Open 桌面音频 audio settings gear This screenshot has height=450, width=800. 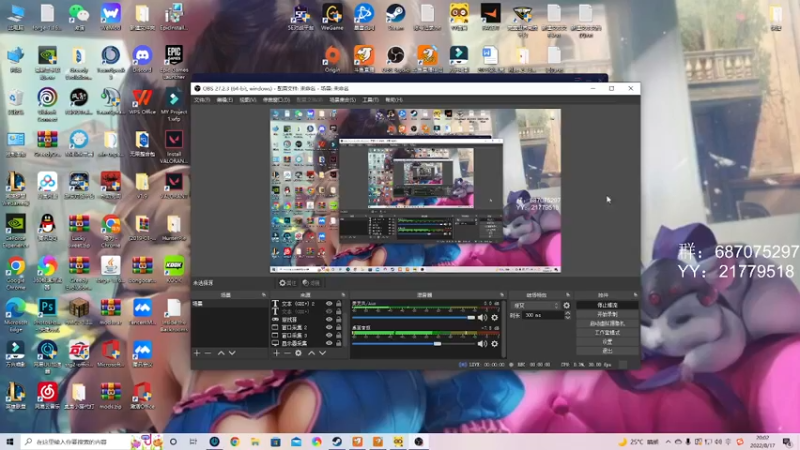[494, 344]
